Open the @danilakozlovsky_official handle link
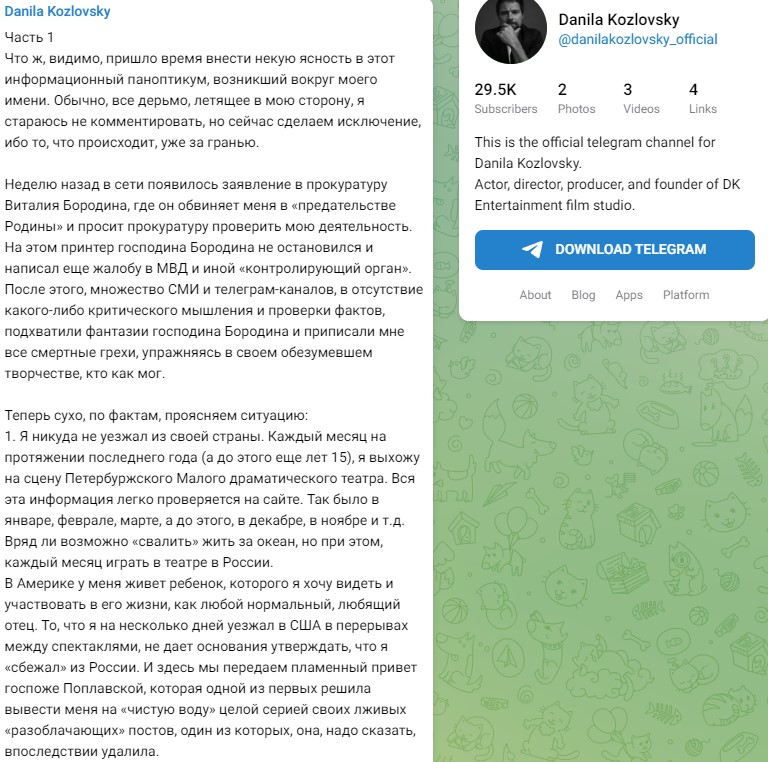 (x=637, y=40)
